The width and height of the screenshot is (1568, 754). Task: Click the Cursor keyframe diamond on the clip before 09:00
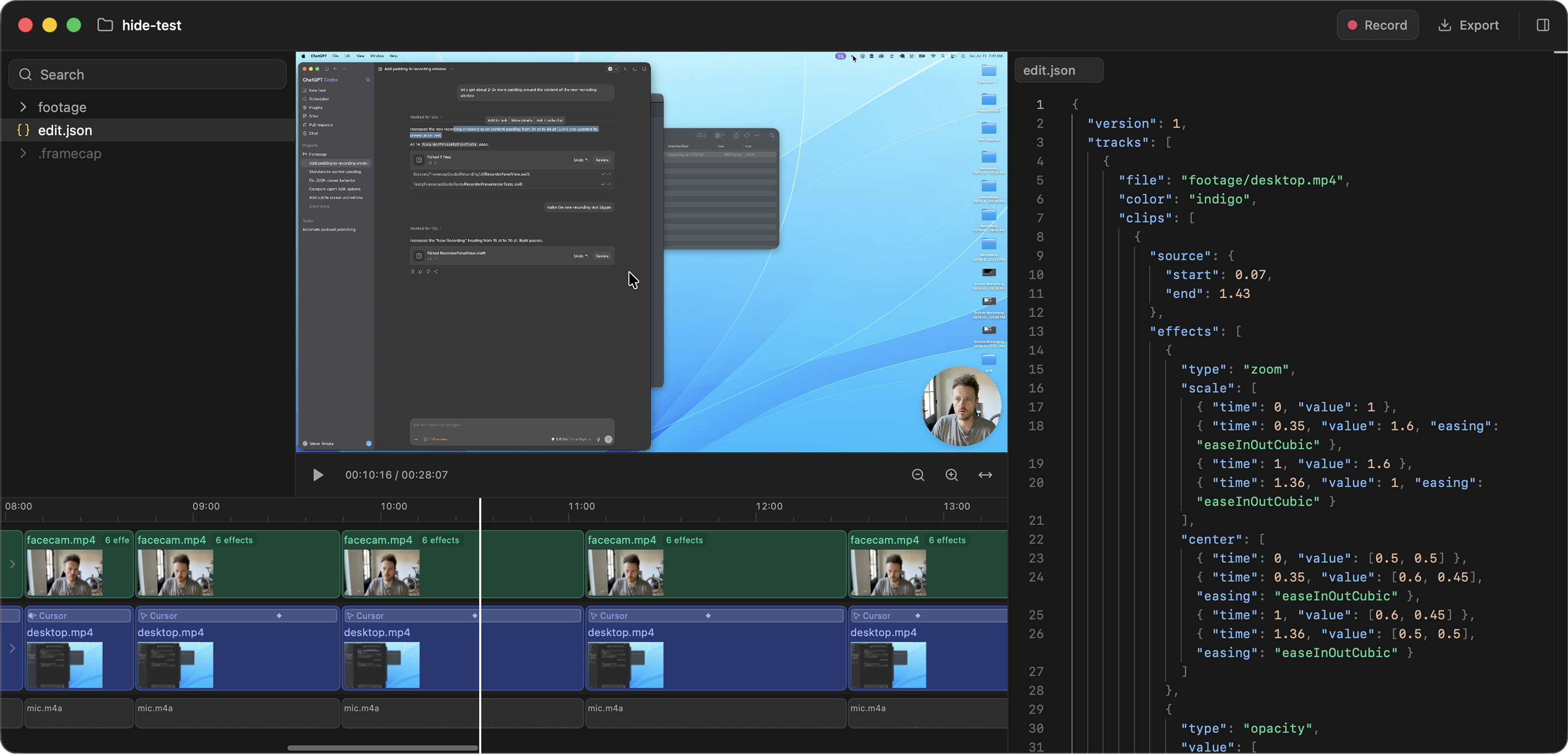(x=279, y=616)
